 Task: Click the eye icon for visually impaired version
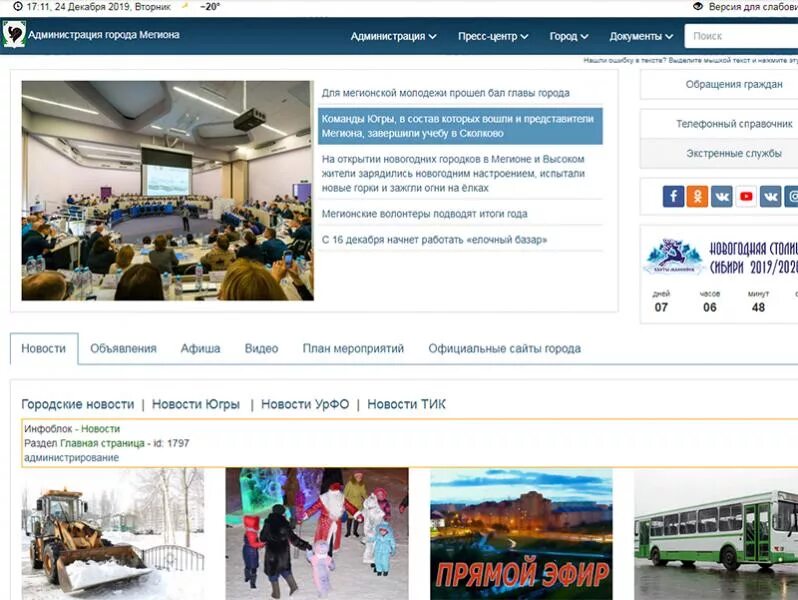(x=698, y=6)
